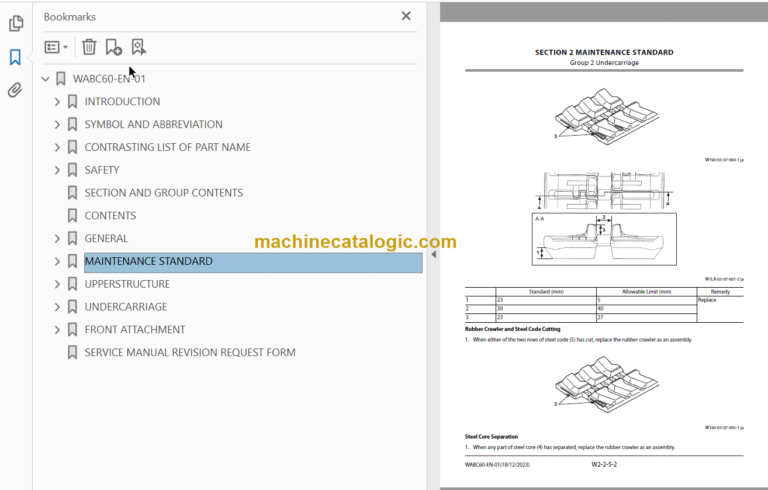Expand the MAINTENANCE STANDARD bookmark
This screenshot has width=768, height=490.
click(x=57, y=261)
